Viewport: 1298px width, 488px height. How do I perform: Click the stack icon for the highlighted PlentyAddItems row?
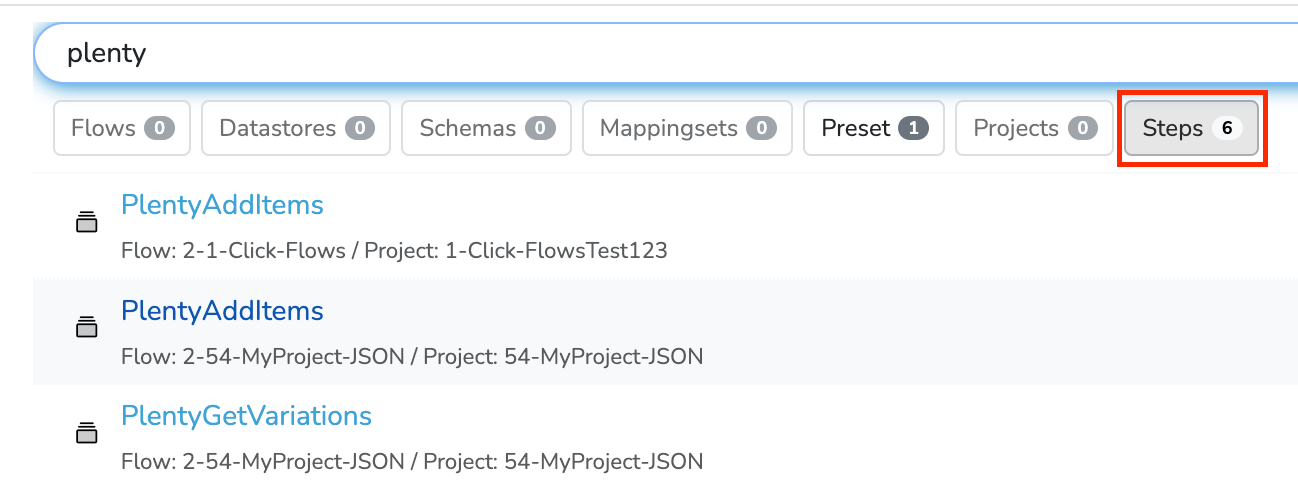click(87, 327)
